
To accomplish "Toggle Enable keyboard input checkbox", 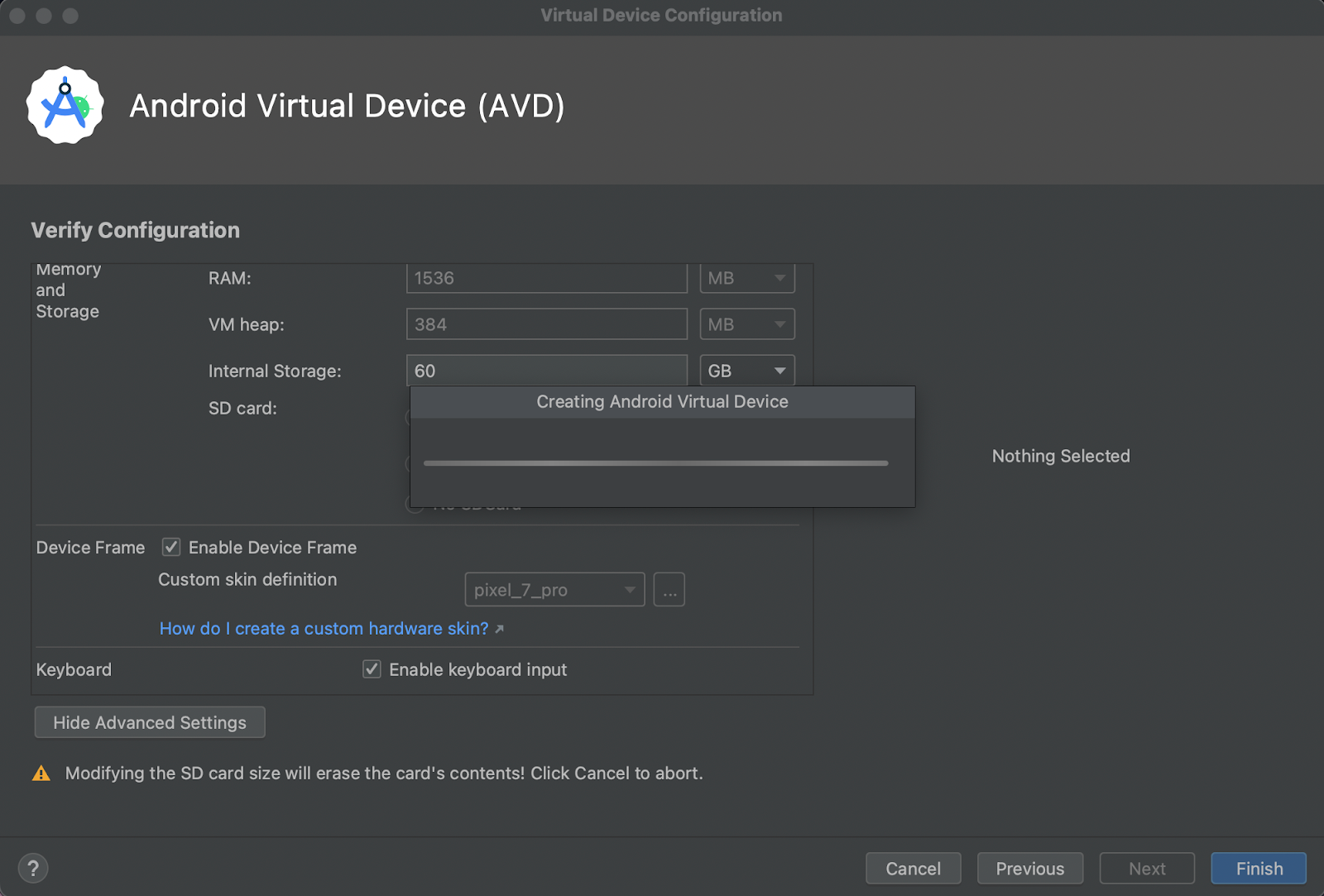I will tap(372, 669).
